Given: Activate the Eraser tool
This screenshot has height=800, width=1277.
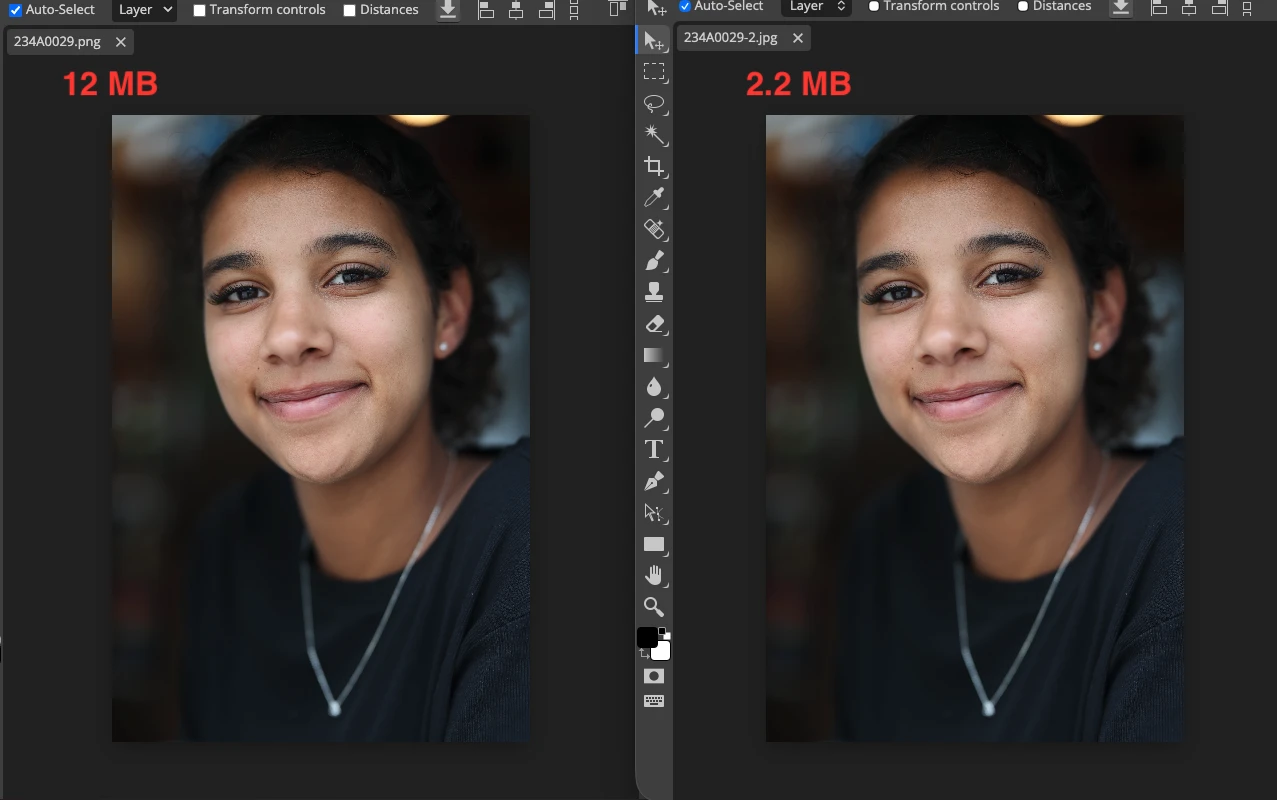Looking at the screenshot, I should tap(654, 323).
